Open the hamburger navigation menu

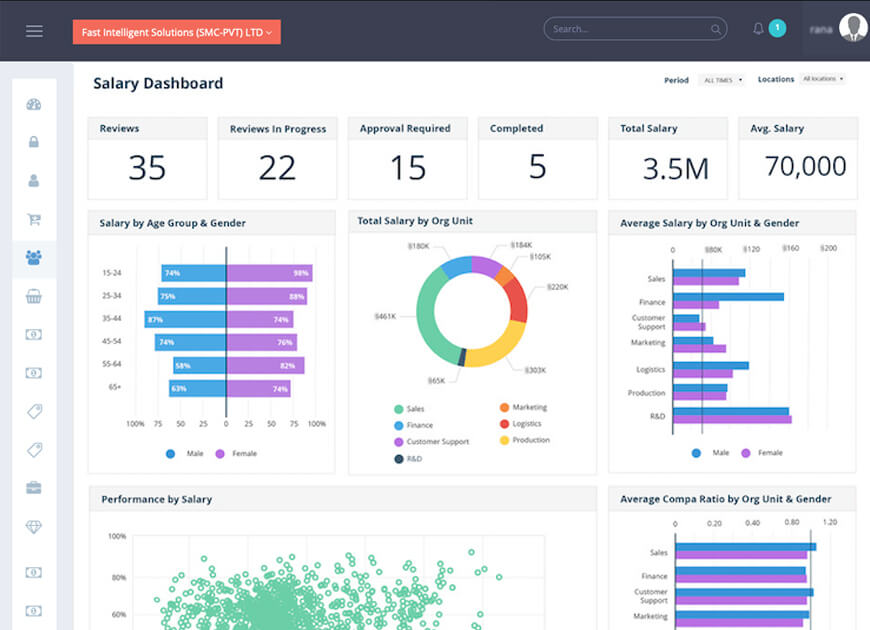click(34, 31)
